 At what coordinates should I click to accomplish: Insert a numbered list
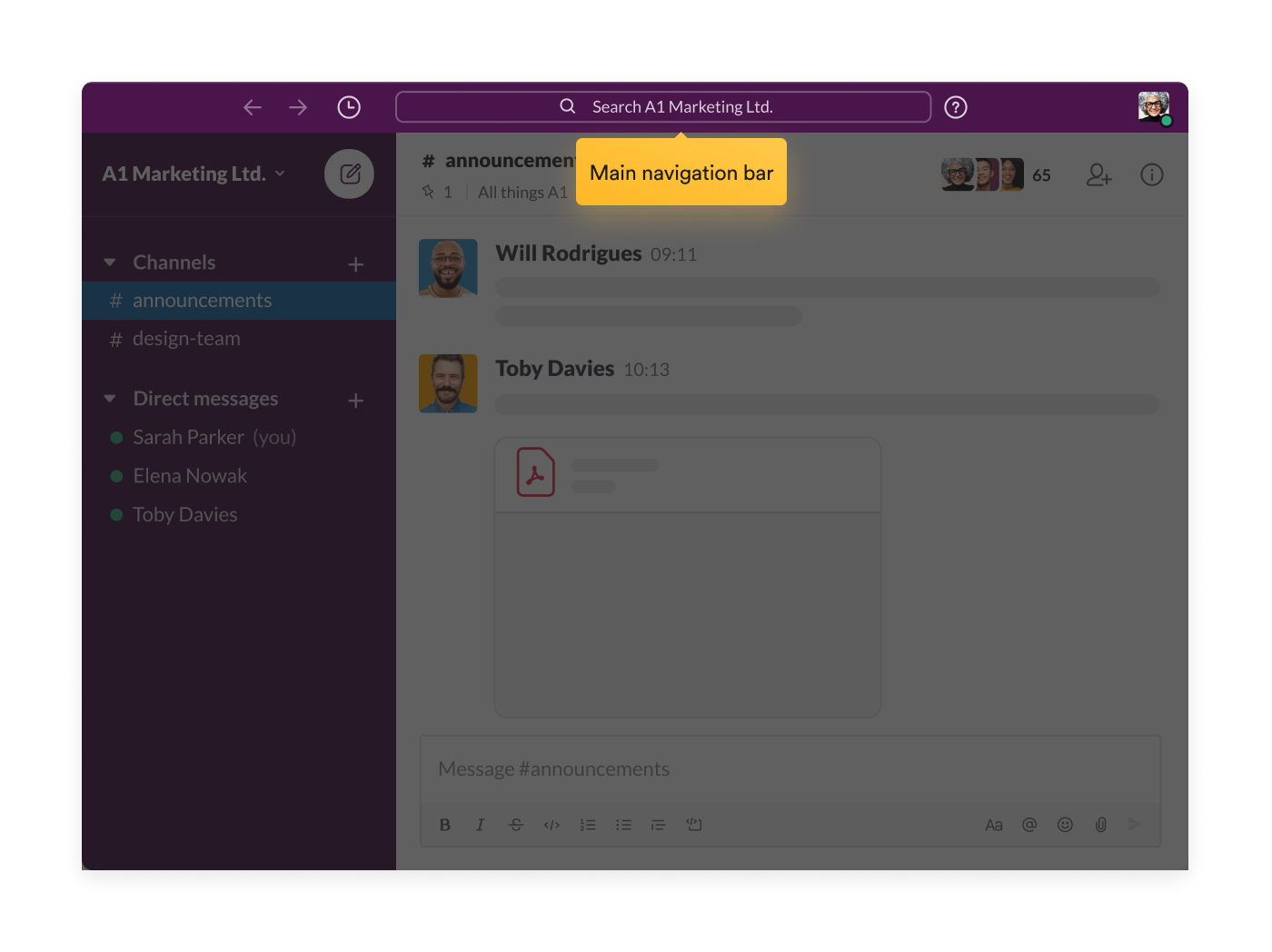point(588,825)
